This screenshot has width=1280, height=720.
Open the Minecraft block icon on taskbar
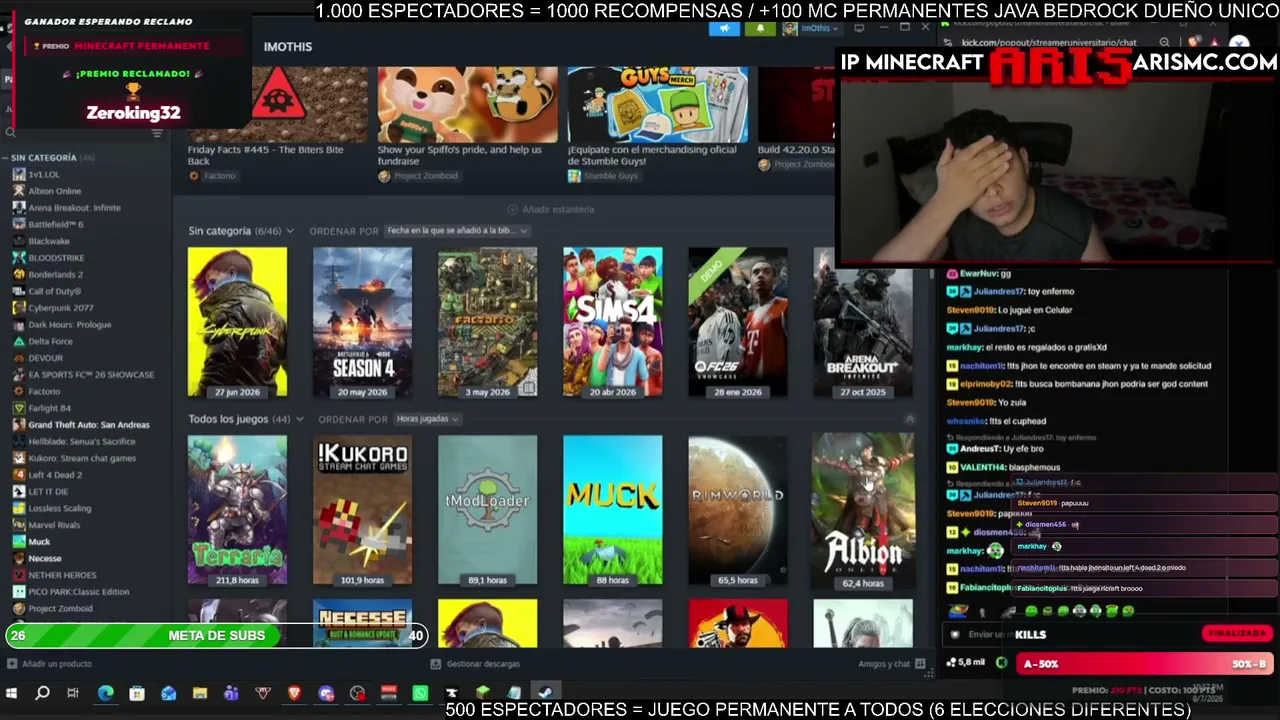click(483, 693)
